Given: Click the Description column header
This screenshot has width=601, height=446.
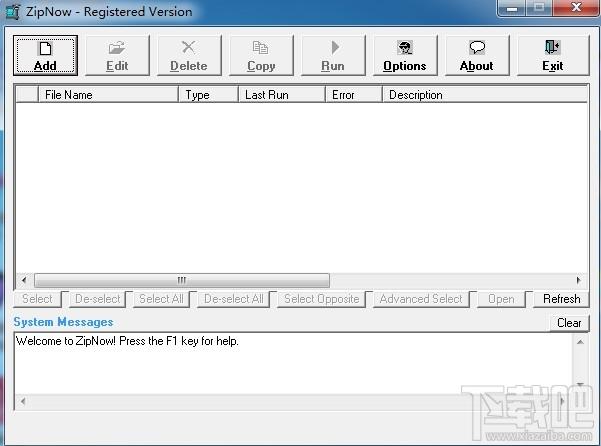Looking at the screenshot, I should [x=485, y=94].
